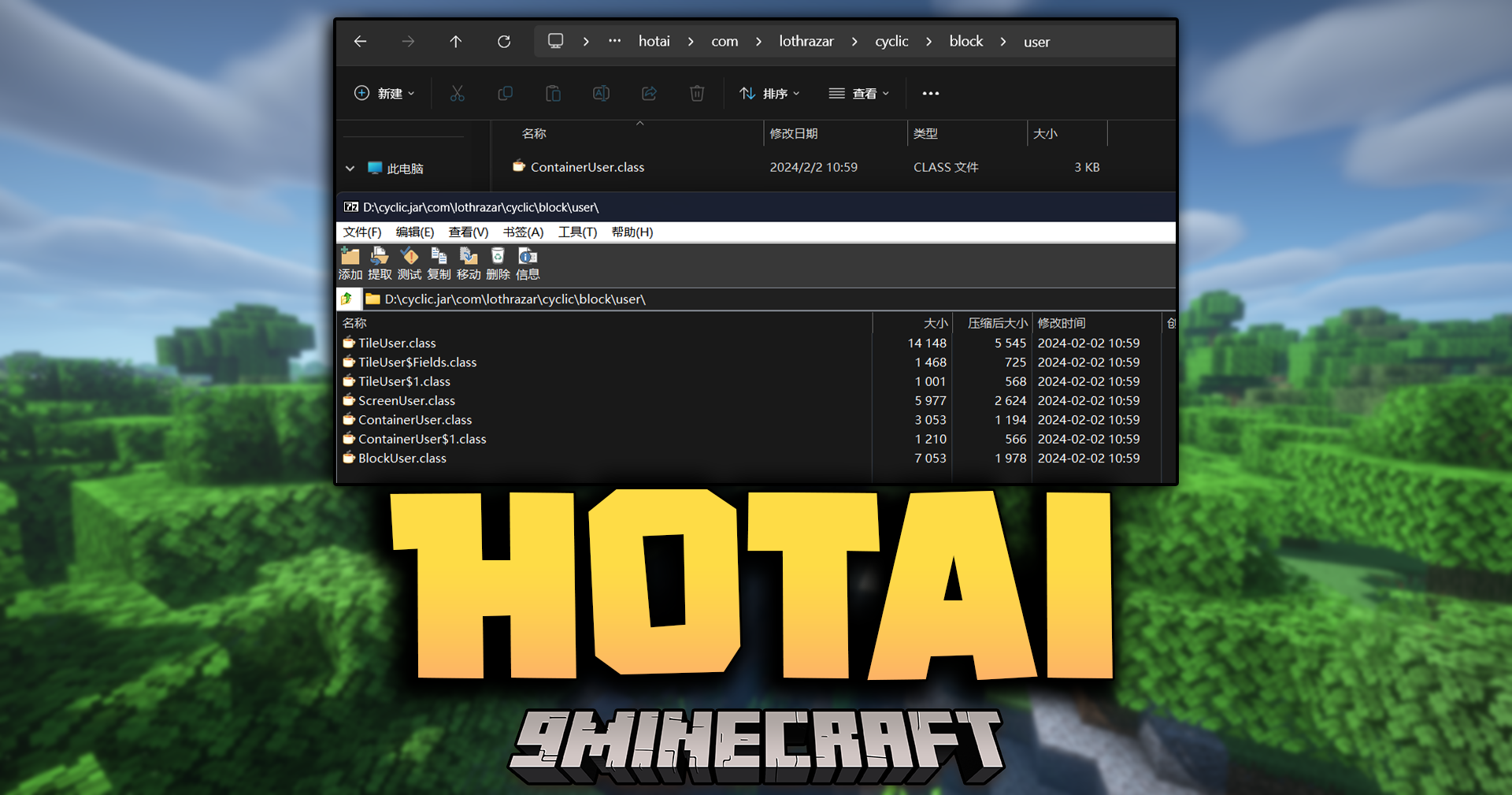Click the lothrazar breadcrumb segment
Screen dimensions: 1512x795
coord(806,42)
